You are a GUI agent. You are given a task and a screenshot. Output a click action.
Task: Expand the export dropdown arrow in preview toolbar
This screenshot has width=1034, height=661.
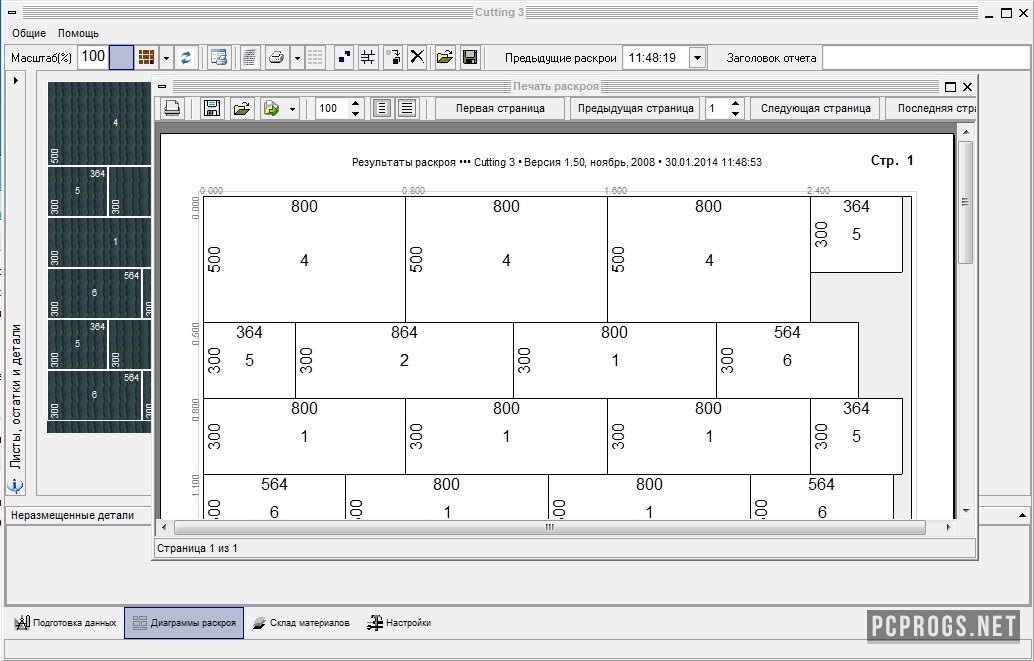tap(292, 108)
